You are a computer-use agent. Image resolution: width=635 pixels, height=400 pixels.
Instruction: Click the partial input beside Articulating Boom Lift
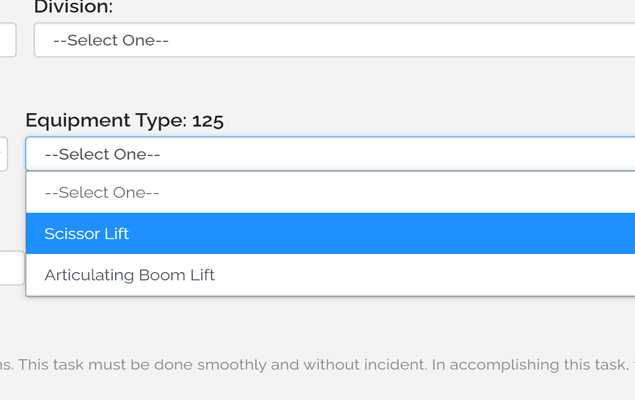click(11, 268)
